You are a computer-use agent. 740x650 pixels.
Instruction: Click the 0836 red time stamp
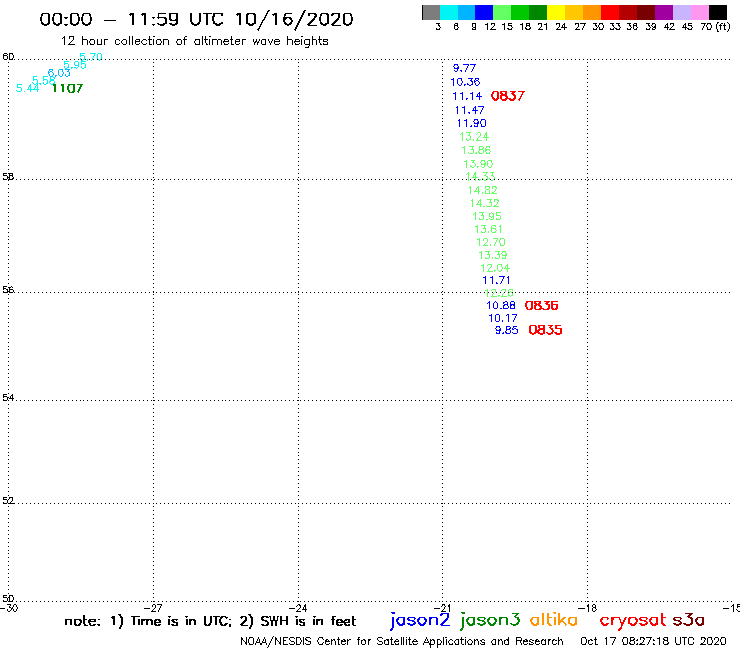pyautogui.click(x=541, y=305)
